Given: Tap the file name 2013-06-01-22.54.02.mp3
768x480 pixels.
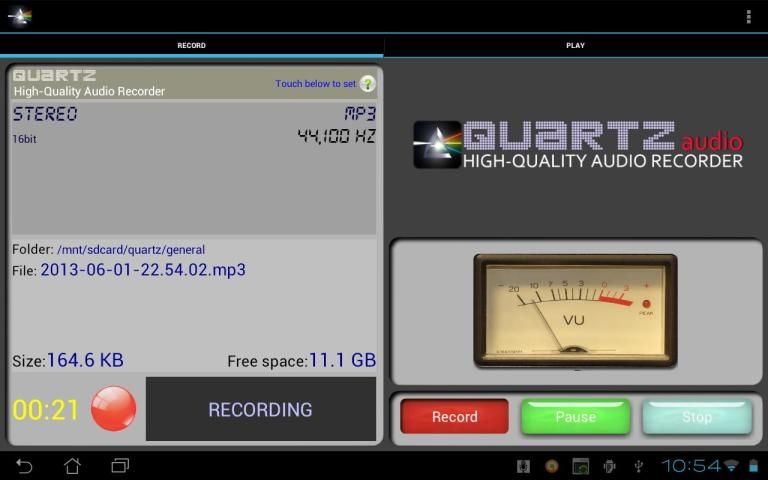Looking at the screenshot, I should tap(142, 270).
